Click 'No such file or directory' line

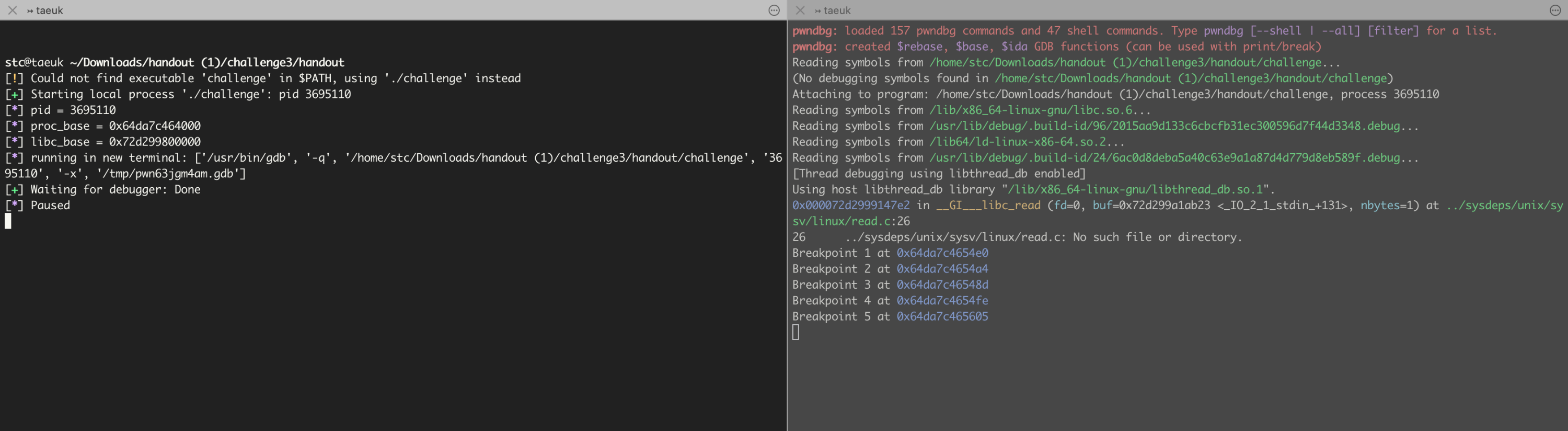(1017, 237)
